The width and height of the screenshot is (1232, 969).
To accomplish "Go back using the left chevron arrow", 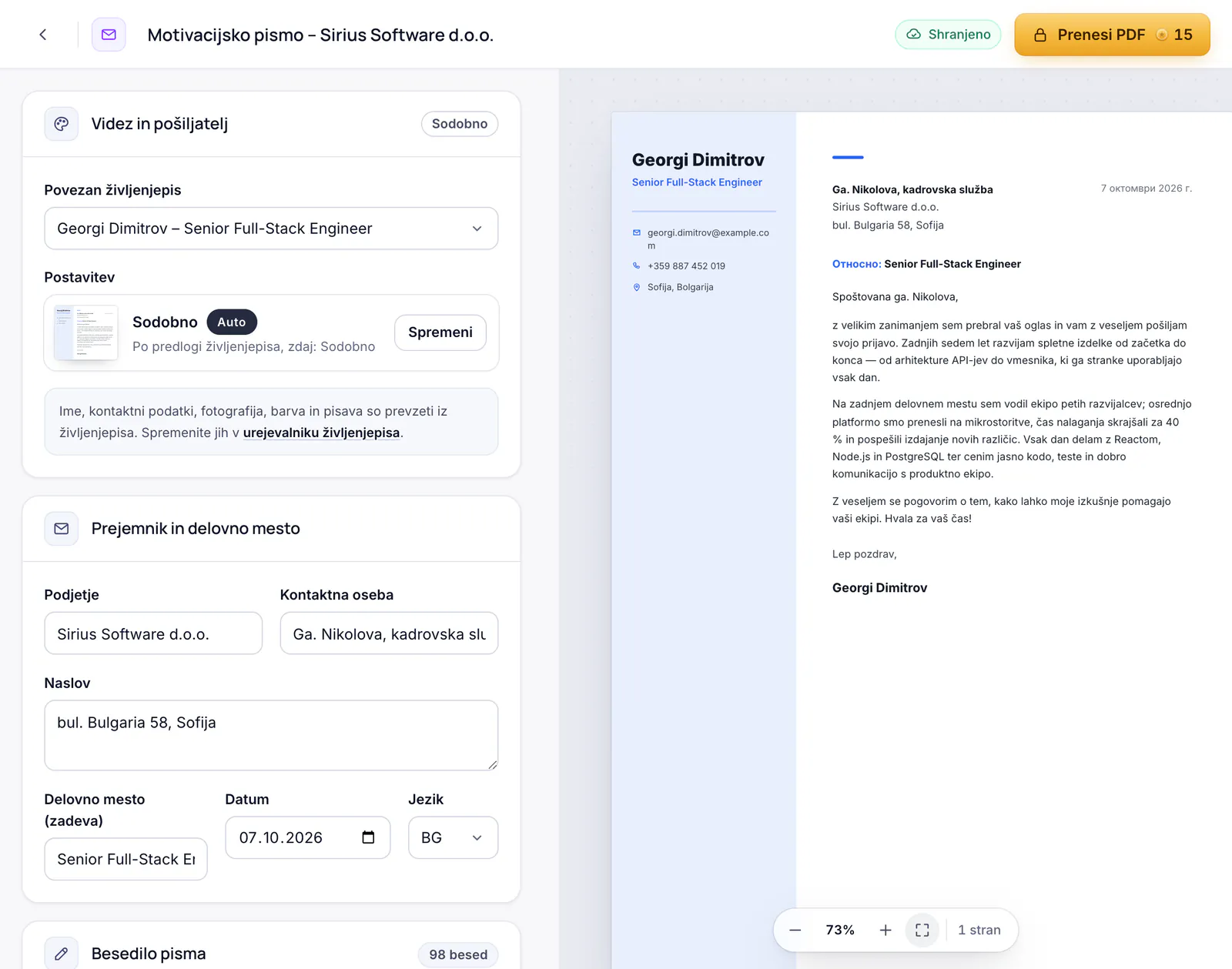I will pyautogui.click(x=43, y=35).
